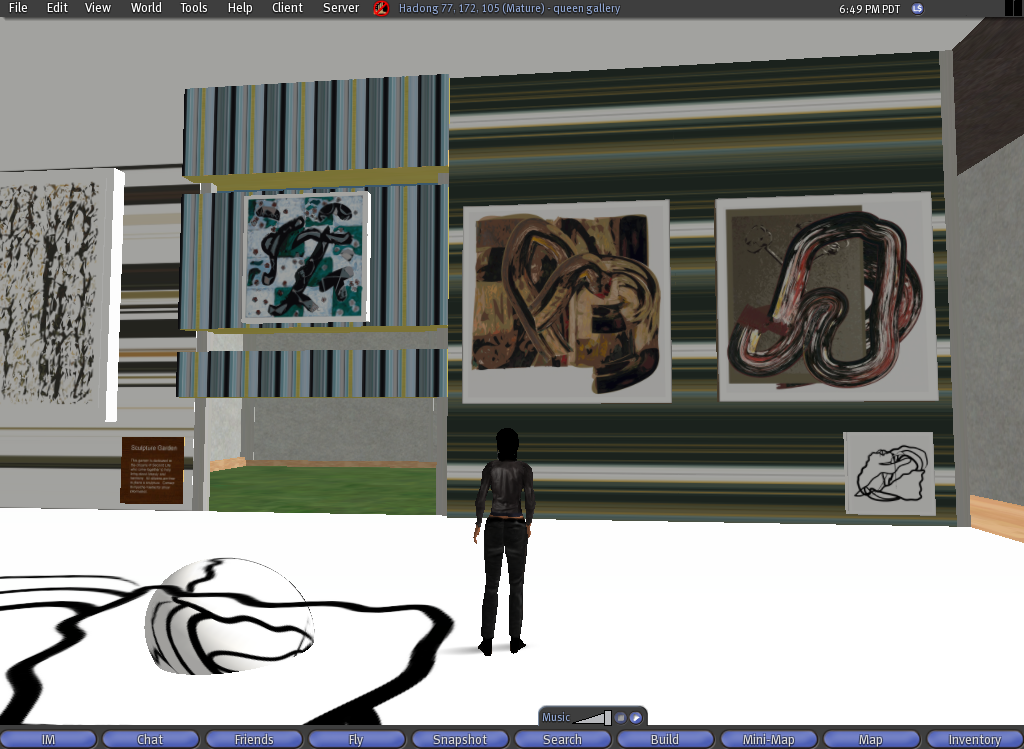1024x749 pixels.
Task: Open the world Map
Action: pyautogui.click(x=871, y=739)
